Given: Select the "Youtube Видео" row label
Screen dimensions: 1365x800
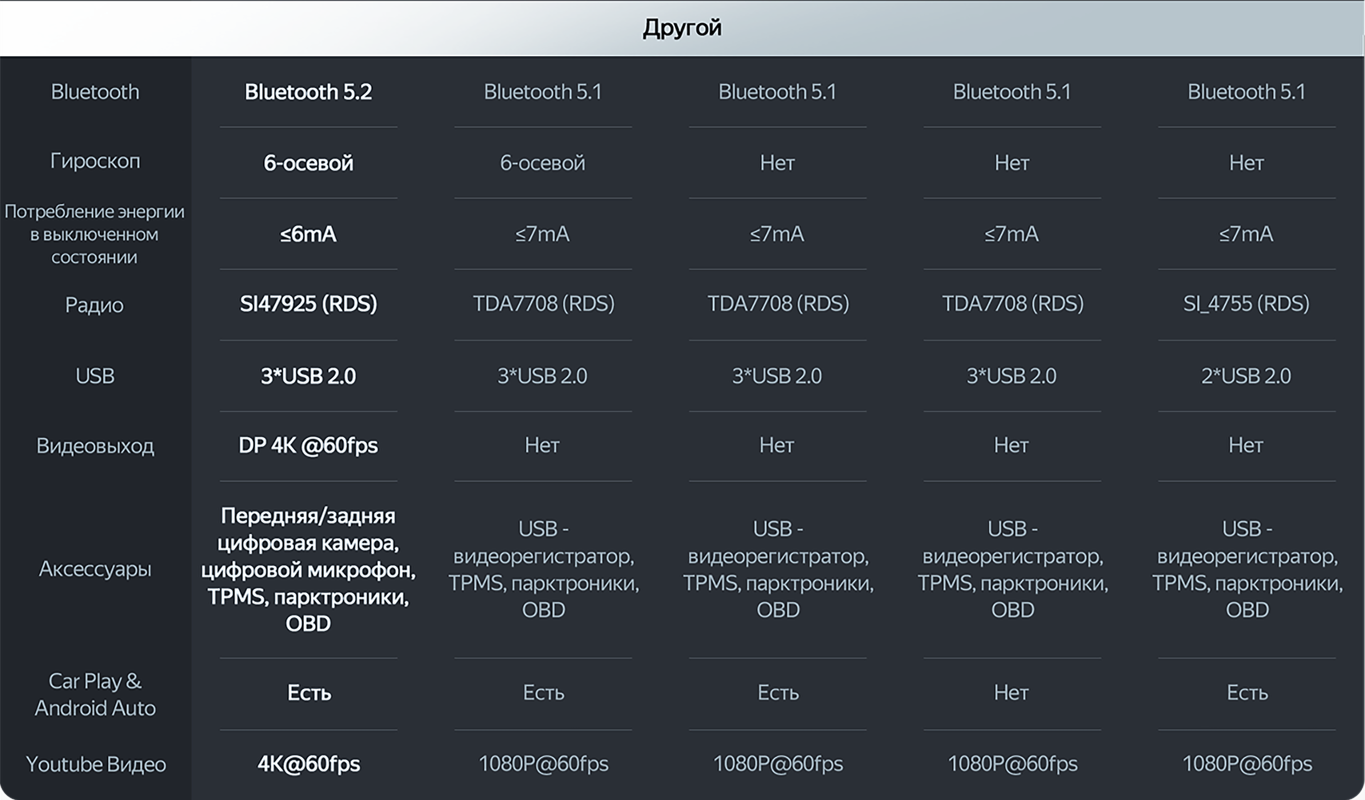Looking at the screenshot, I should pyautogui.click(x=96, y=764).
